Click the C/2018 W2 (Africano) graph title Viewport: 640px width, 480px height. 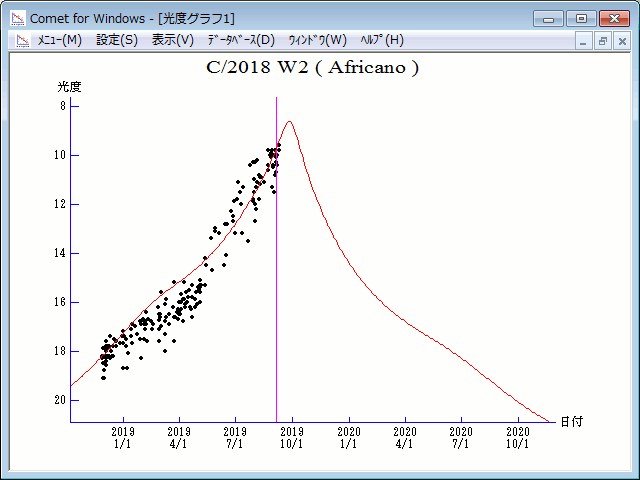pos(312,68)
